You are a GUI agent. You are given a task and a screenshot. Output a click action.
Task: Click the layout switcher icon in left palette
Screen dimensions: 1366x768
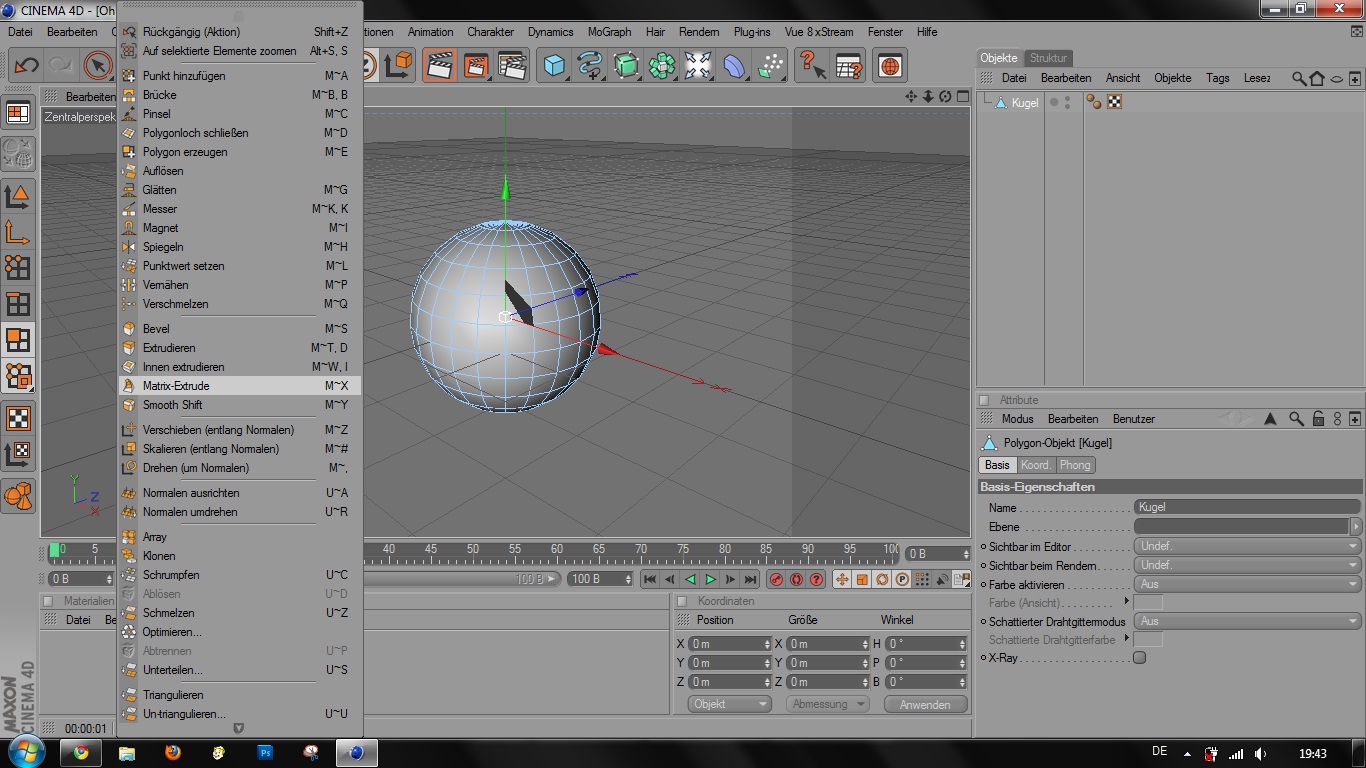click(x=18, y=113)
